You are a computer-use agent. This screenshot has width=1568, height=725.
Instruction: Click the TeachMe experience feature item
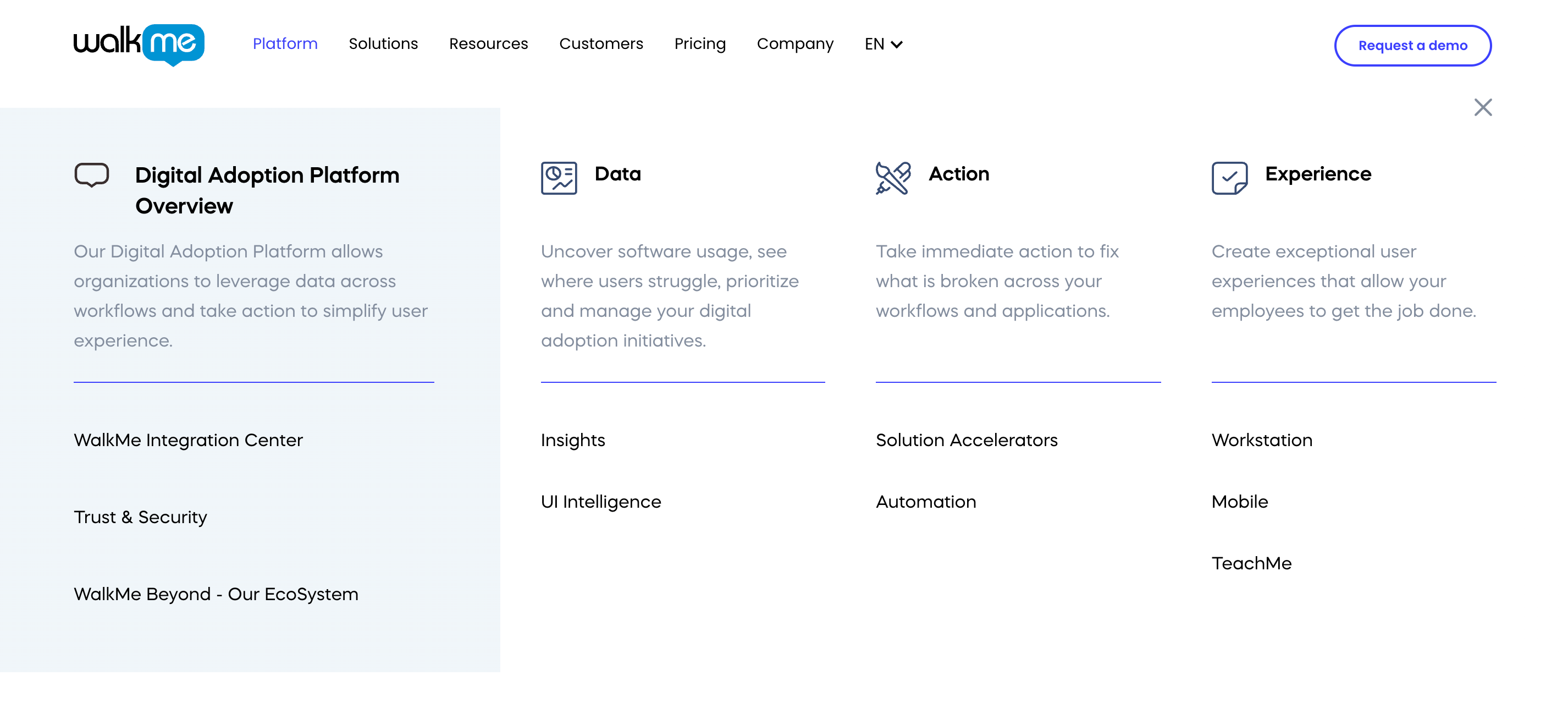(1252, 562)
